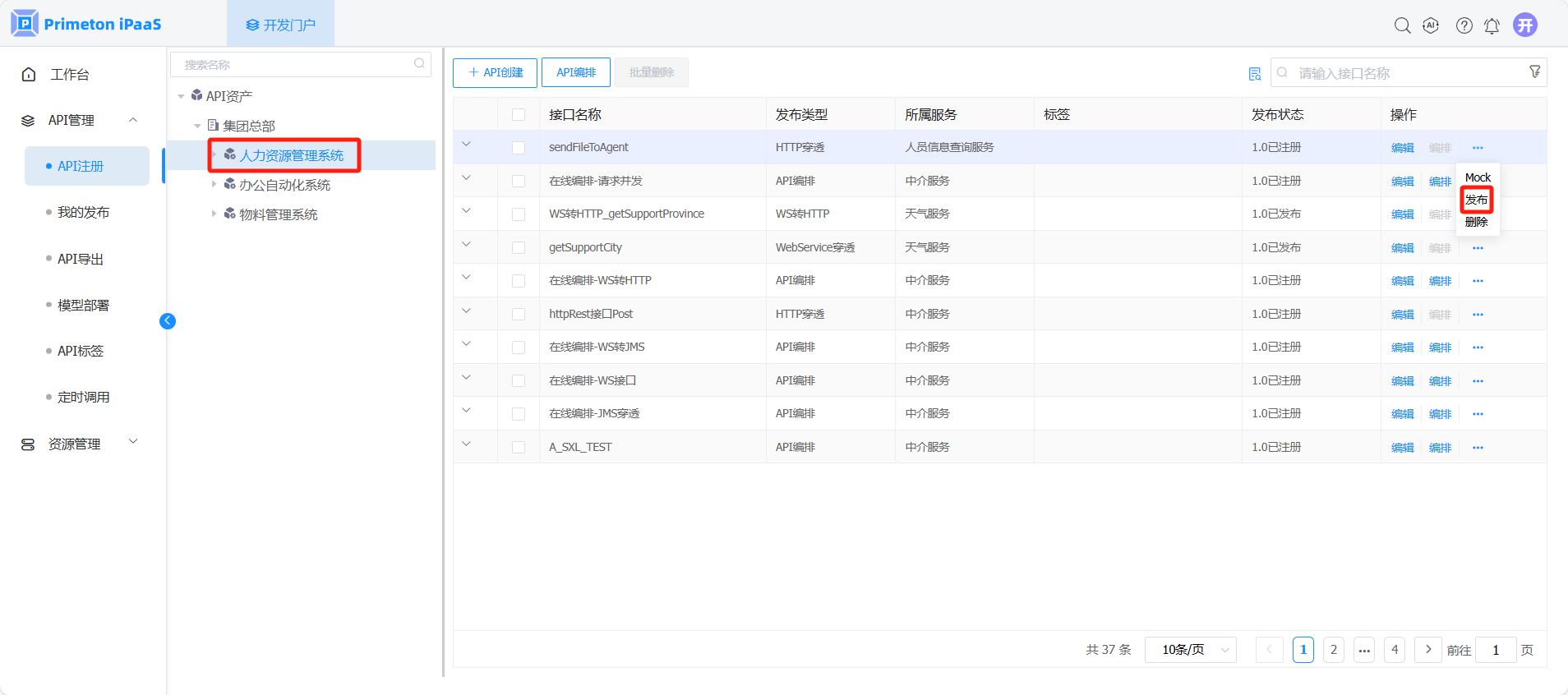Open the global search magnifier icon
The width and height of the screenshot is (1568, 695).
pos(1402,25)
